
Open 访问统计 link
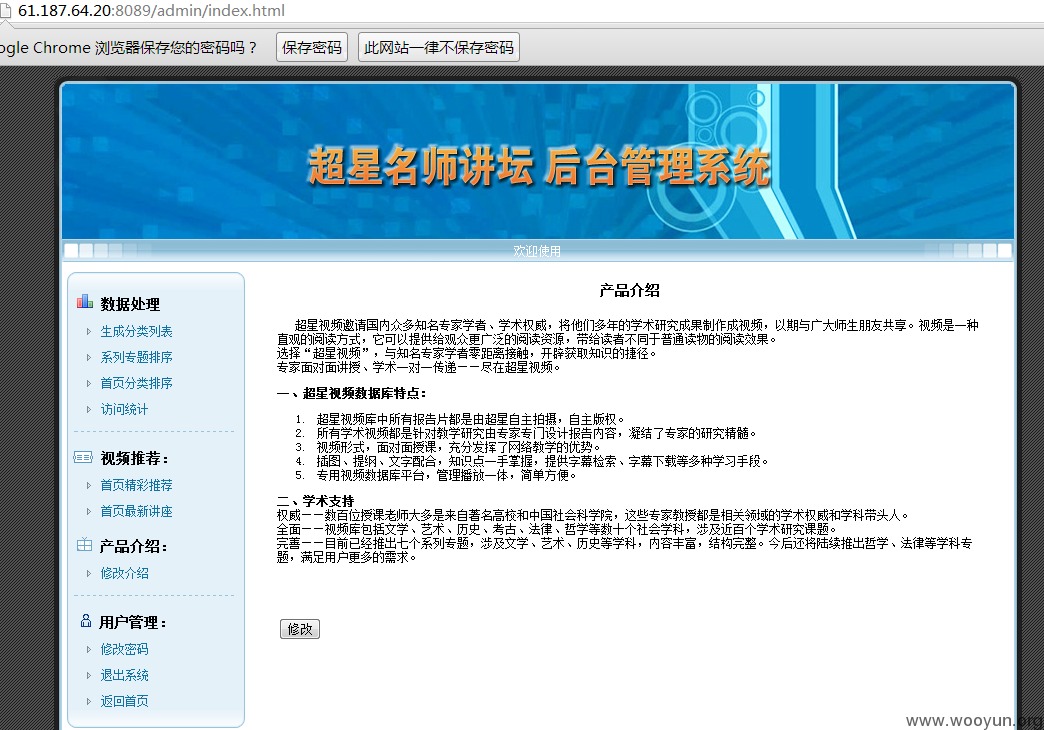pos(125,409)
